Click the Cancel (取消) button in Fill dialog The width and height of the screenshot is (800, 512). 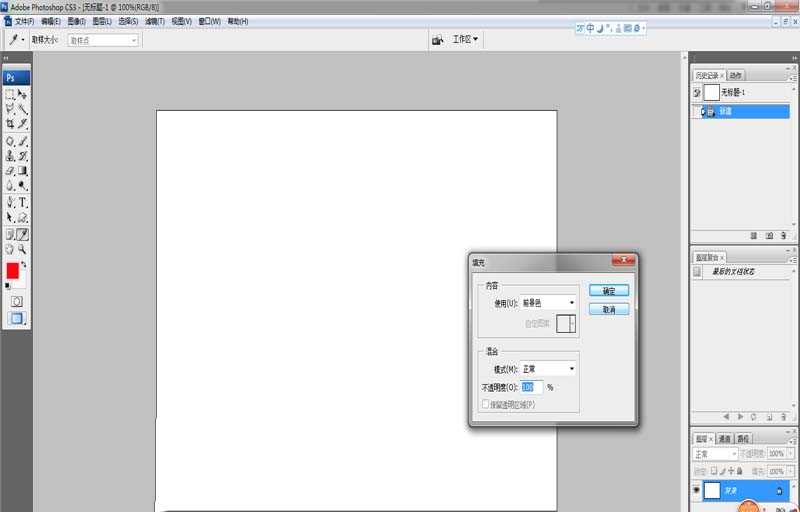pos(609,310)
